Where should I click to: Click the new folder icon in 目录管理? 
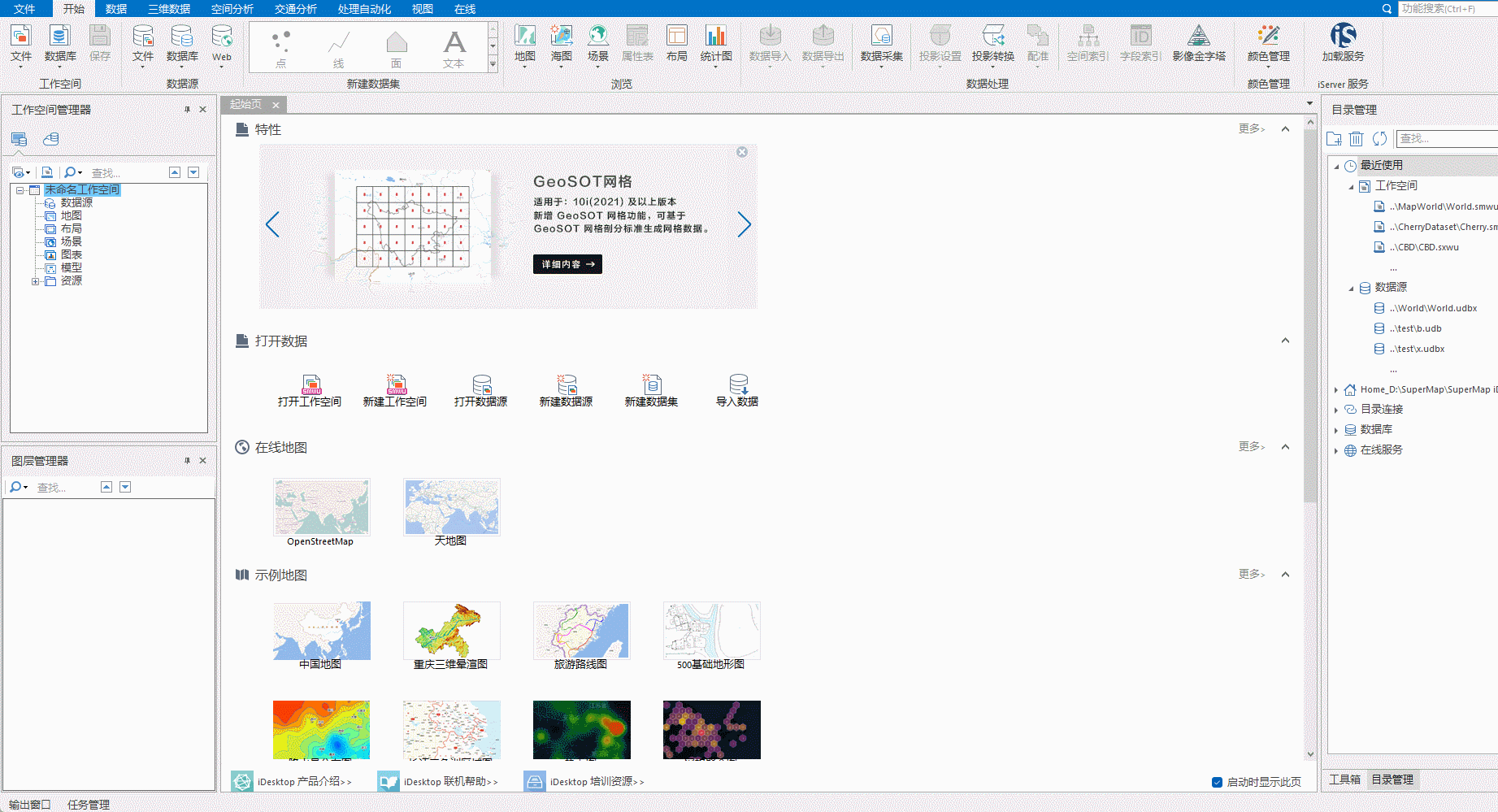1334,139
